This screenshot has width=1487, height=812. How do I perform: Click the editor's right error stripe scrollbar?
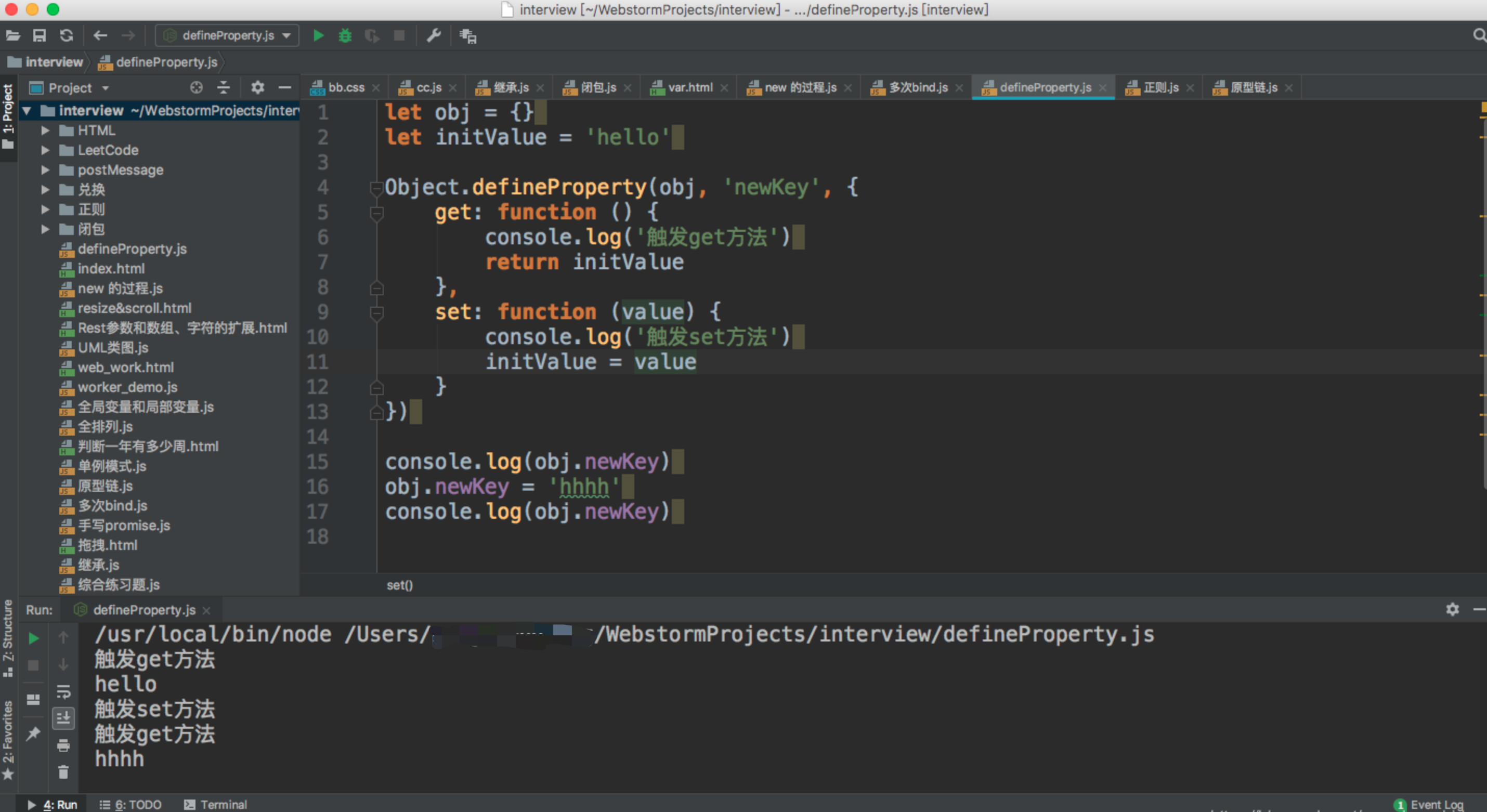click(1482, 289)
